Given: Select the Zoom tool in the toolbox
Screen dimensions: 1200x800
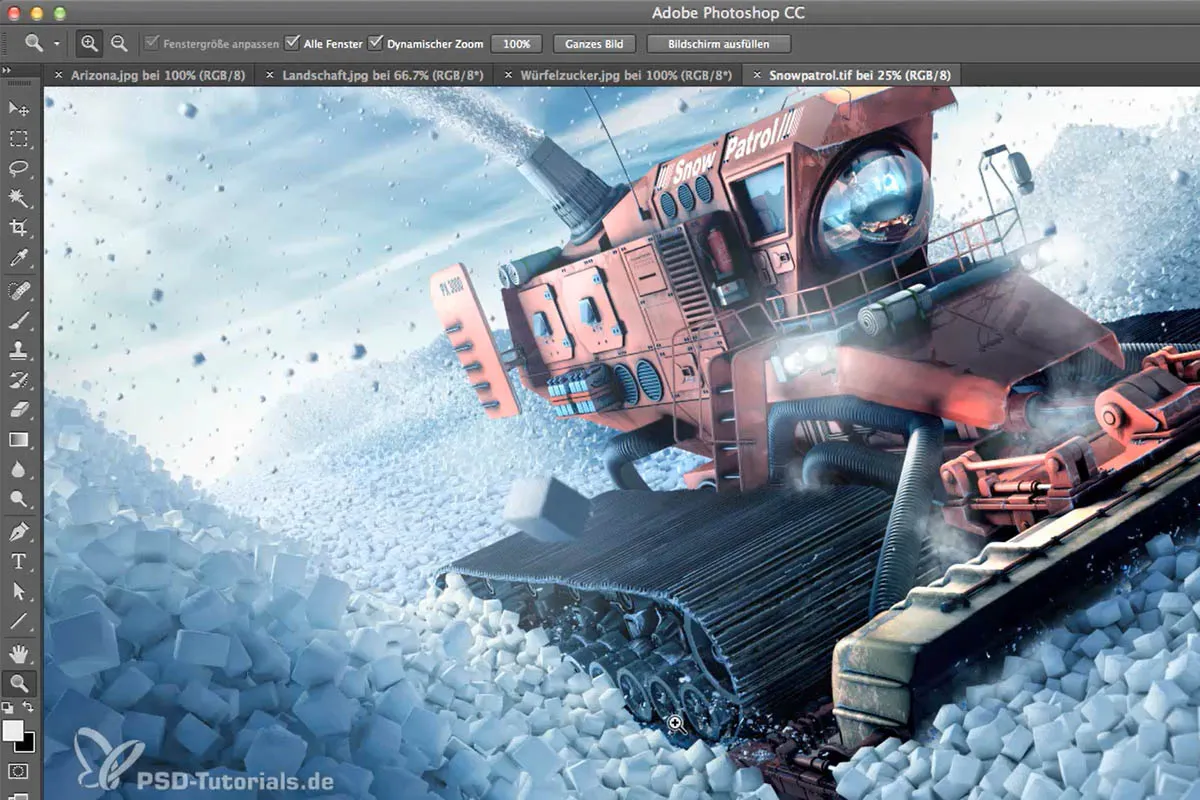Looking at the screenshot, I should [19, 683].
